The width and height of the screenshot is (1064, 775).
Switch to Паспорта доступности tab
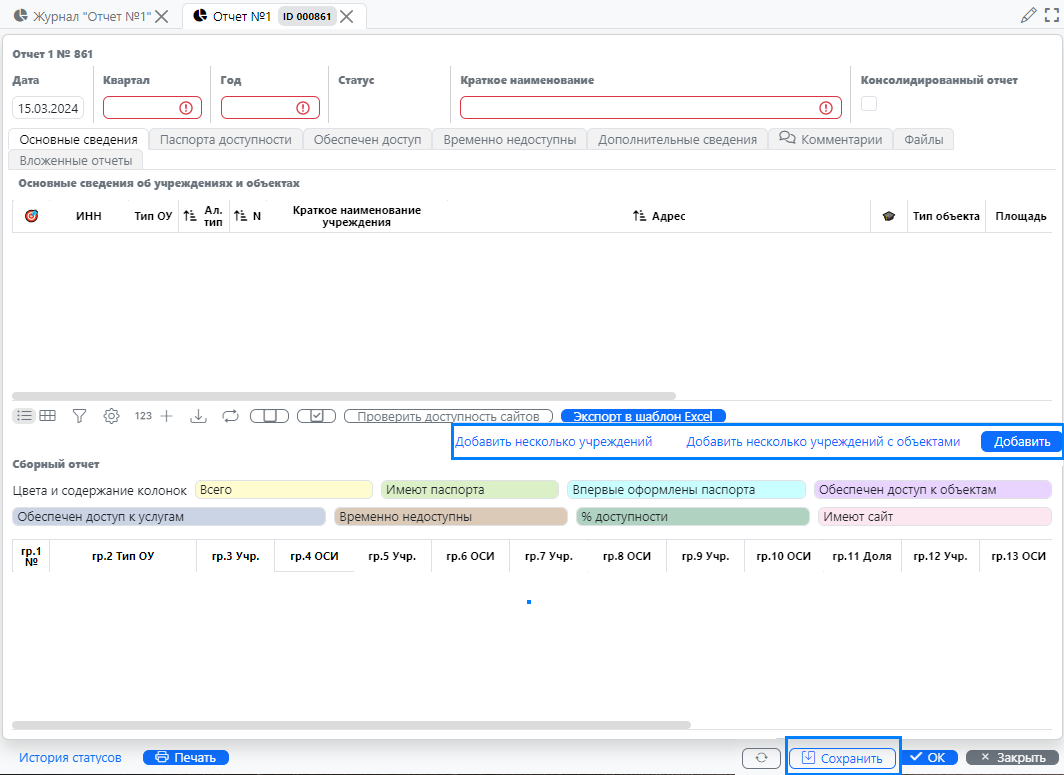[x=225, y=140]
